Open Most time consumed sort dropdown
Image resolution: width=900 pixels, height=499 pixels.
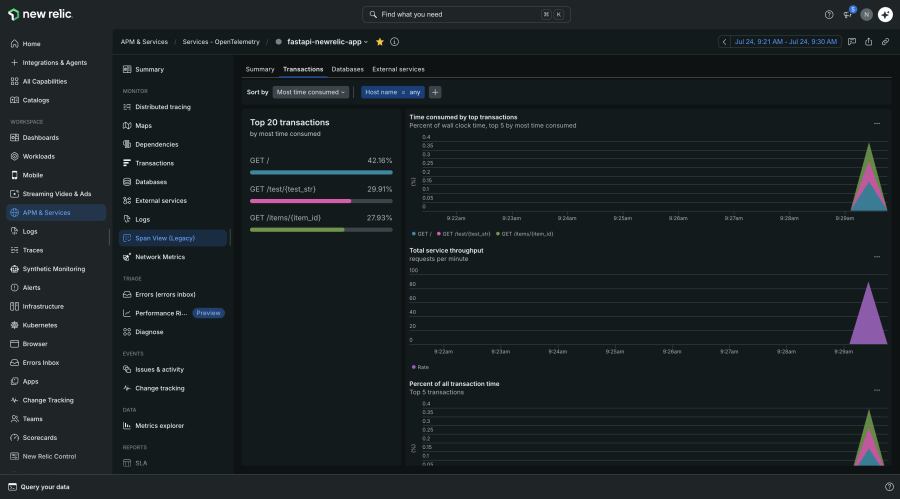coord(311,92)
